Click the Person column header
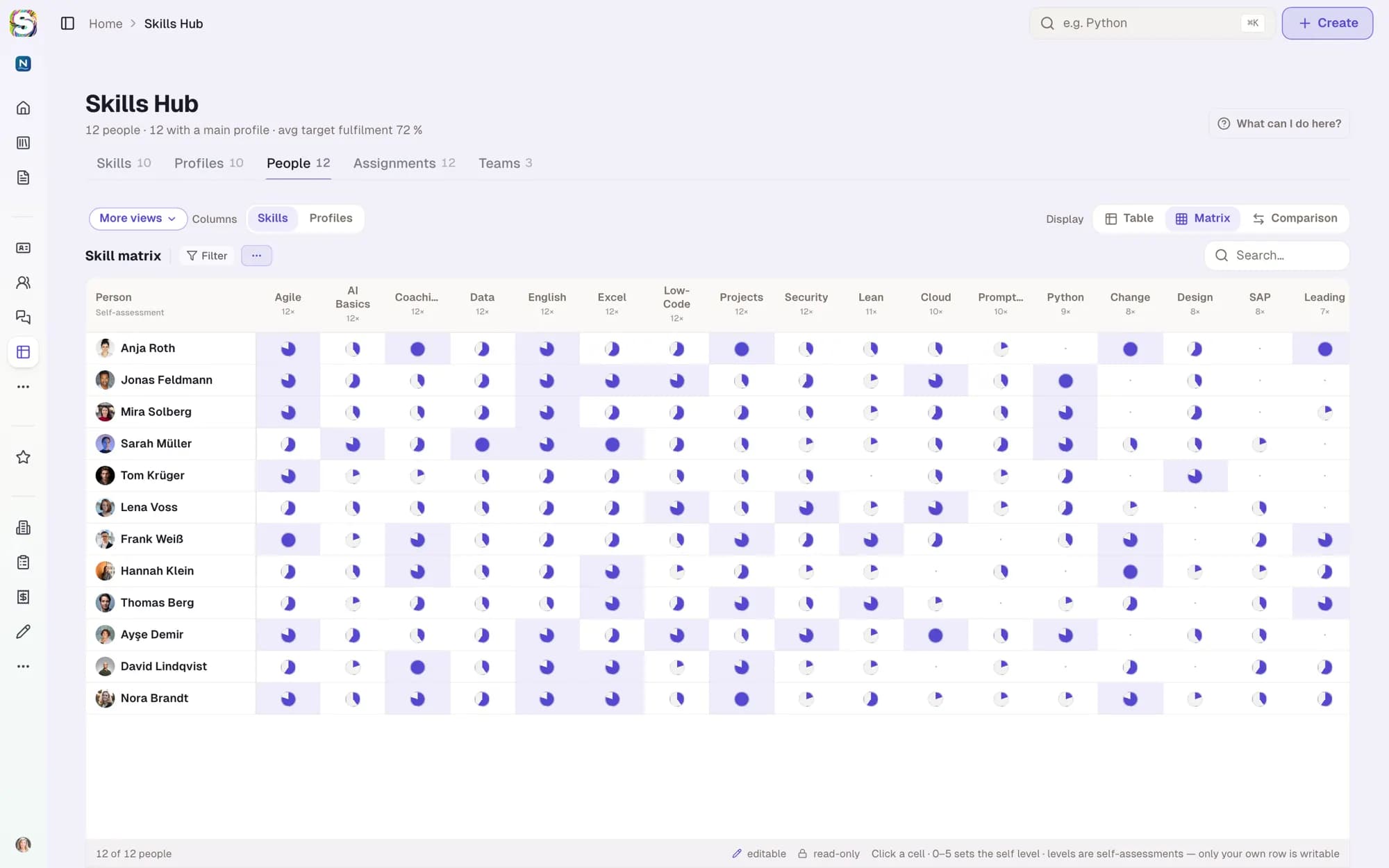 [170, 303]
